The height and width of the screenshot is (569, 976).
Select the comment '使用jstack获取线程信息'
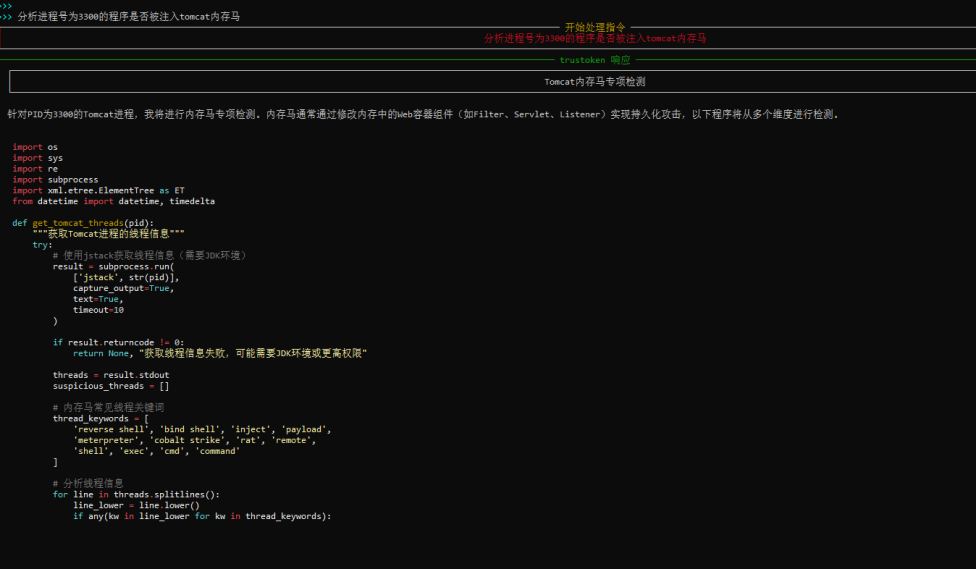click(x=151, y=255)
